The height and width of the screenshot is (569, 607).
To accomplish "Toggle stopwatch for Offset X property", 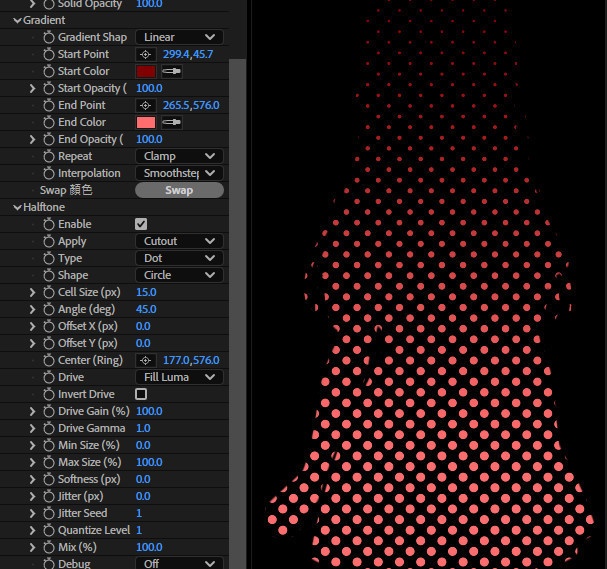I will 49,327.
